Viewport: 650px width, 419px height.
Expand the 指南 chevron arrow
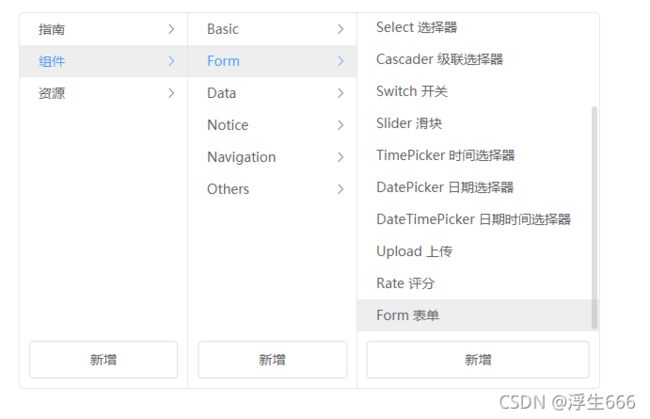pyautogui.click(x=171, y=29)
